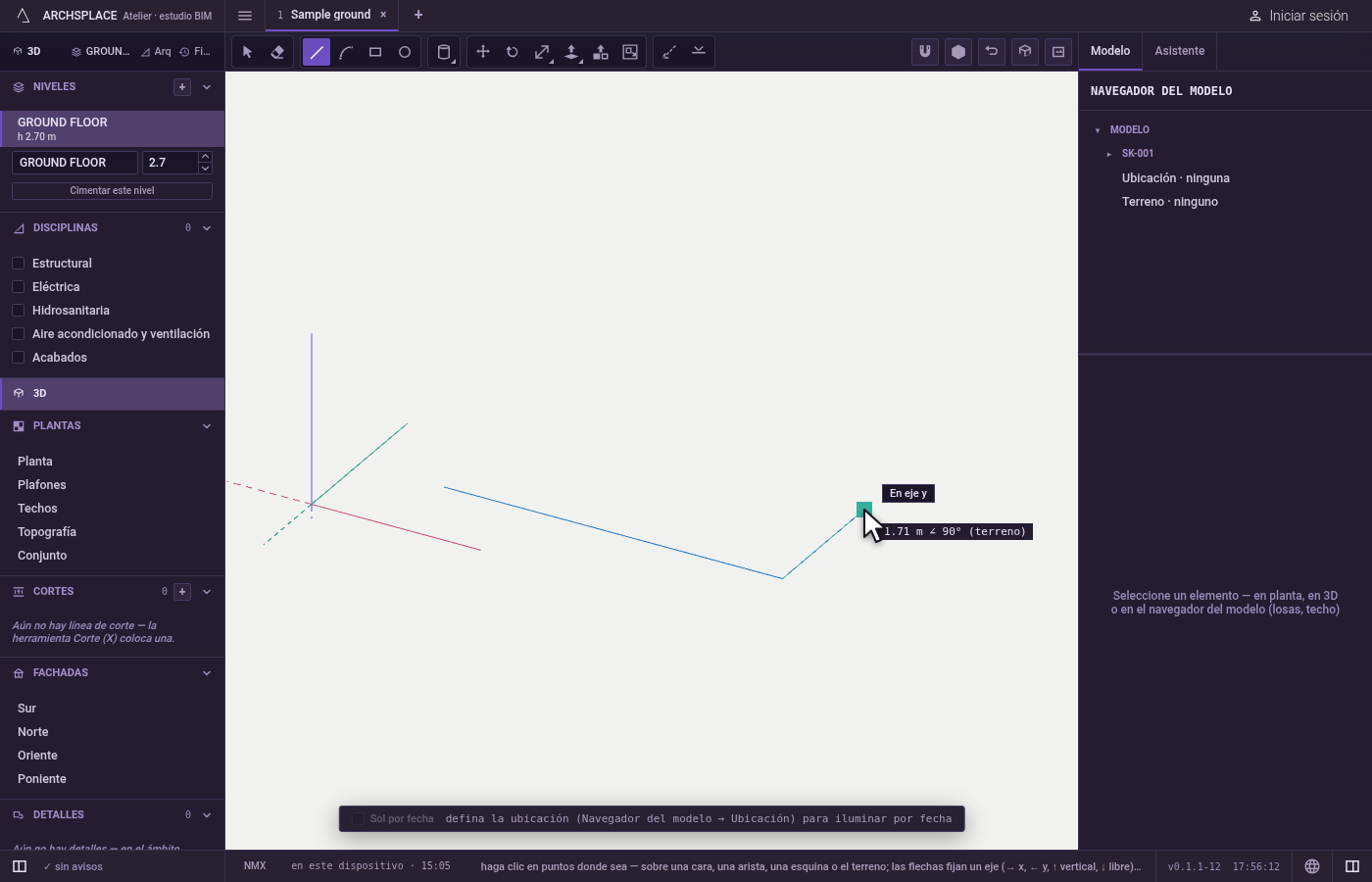Click Cimentar este nivel button
This screenshot has width=1372, height=882.
click(112, 191)
